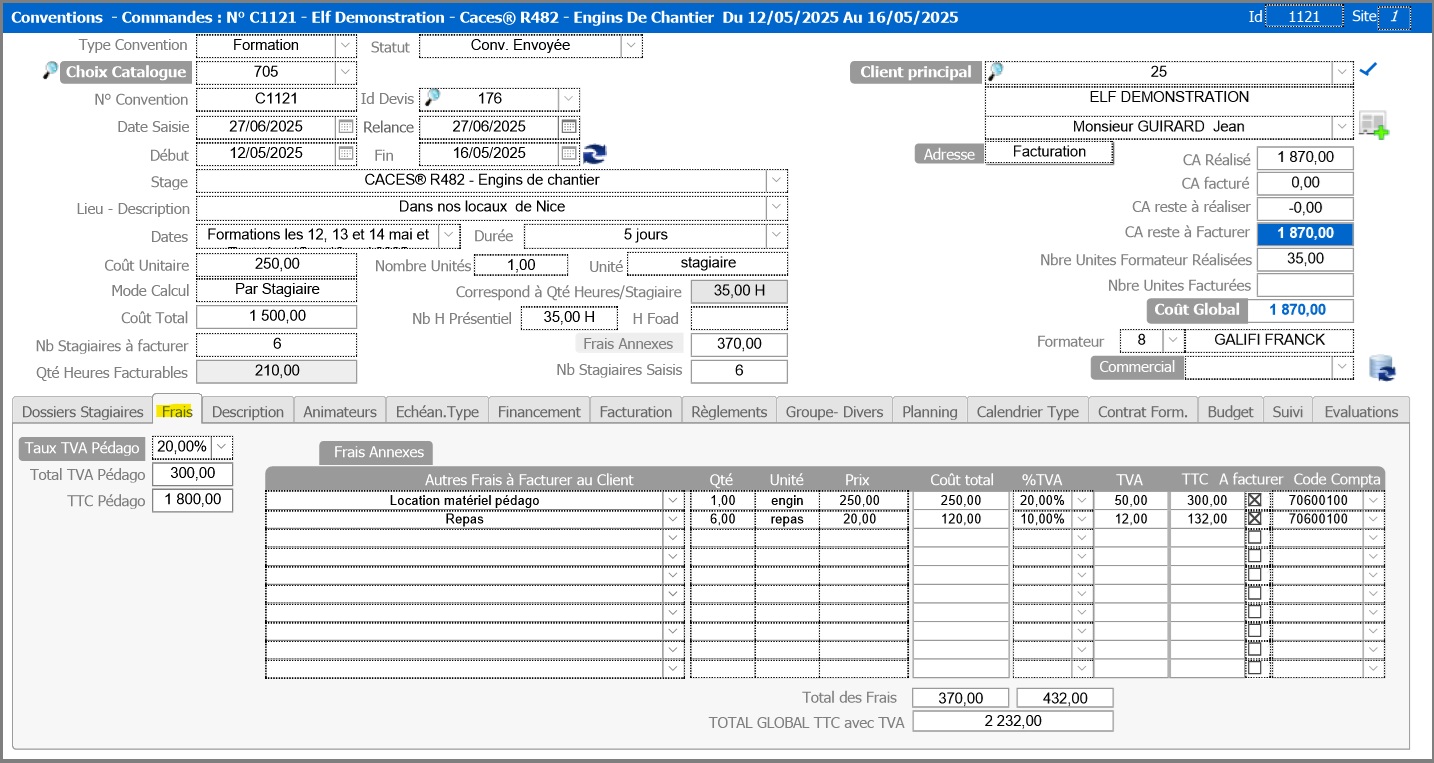Show the Planning tab
Image resolution: width=1434 pixels, height=763 pixels.
[x=930, y=411]
